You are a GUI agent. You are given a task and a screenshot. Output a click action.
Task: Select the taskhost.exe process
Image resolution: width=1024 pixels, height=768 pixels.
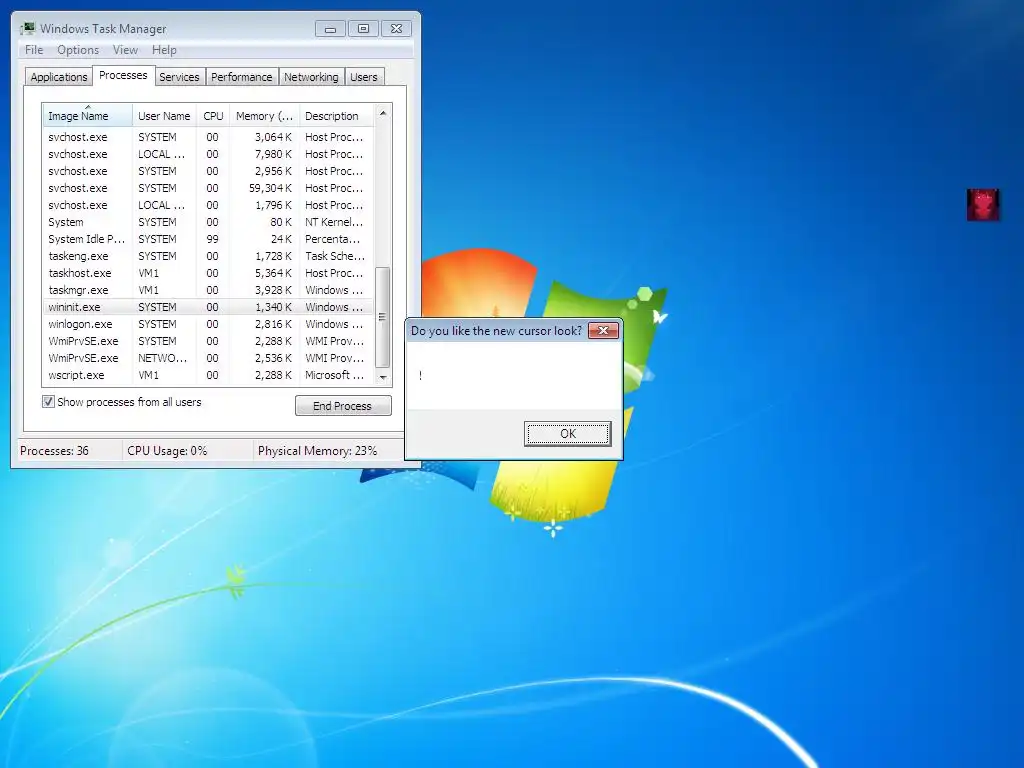tap(208, 273)
